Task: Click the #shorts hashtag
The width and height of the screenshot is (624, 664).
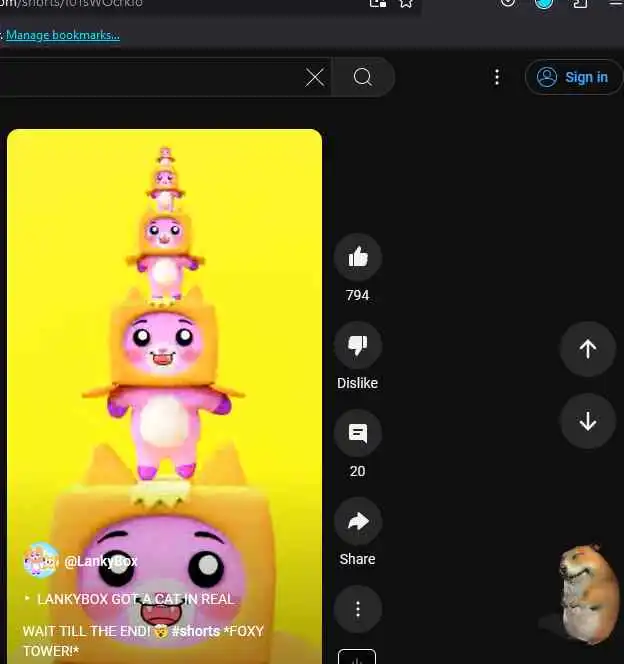Action: tap(196, 631)
